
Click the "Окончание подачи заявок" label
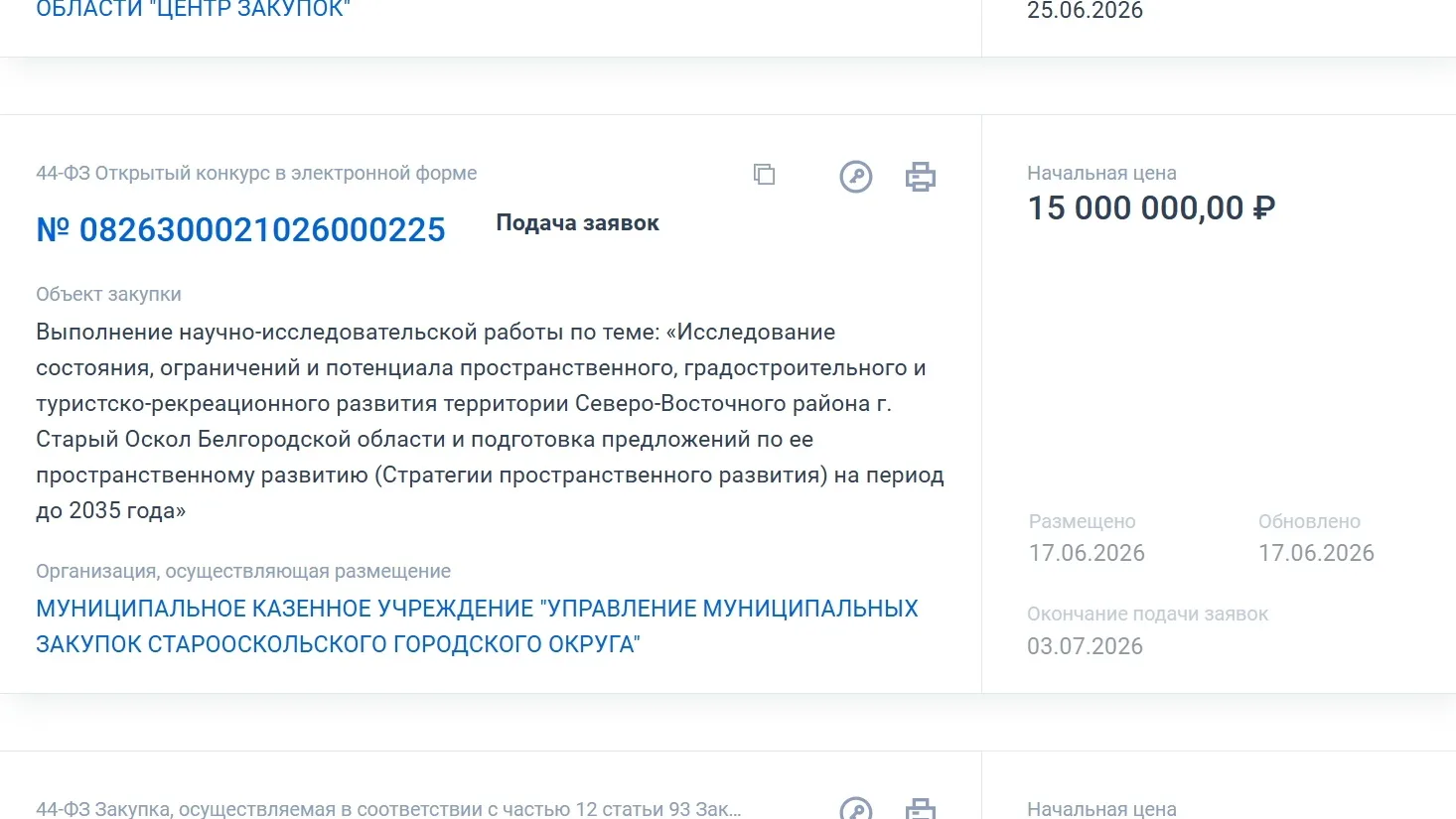click(x=1147, y=614)
